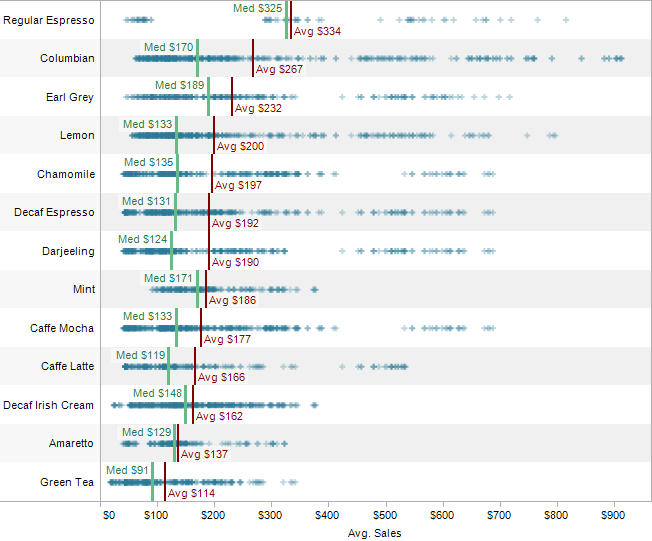Viewport: 652px width, 541px height.
Task: Click the Med $189 label for Earl Grey
Action: 179,85
